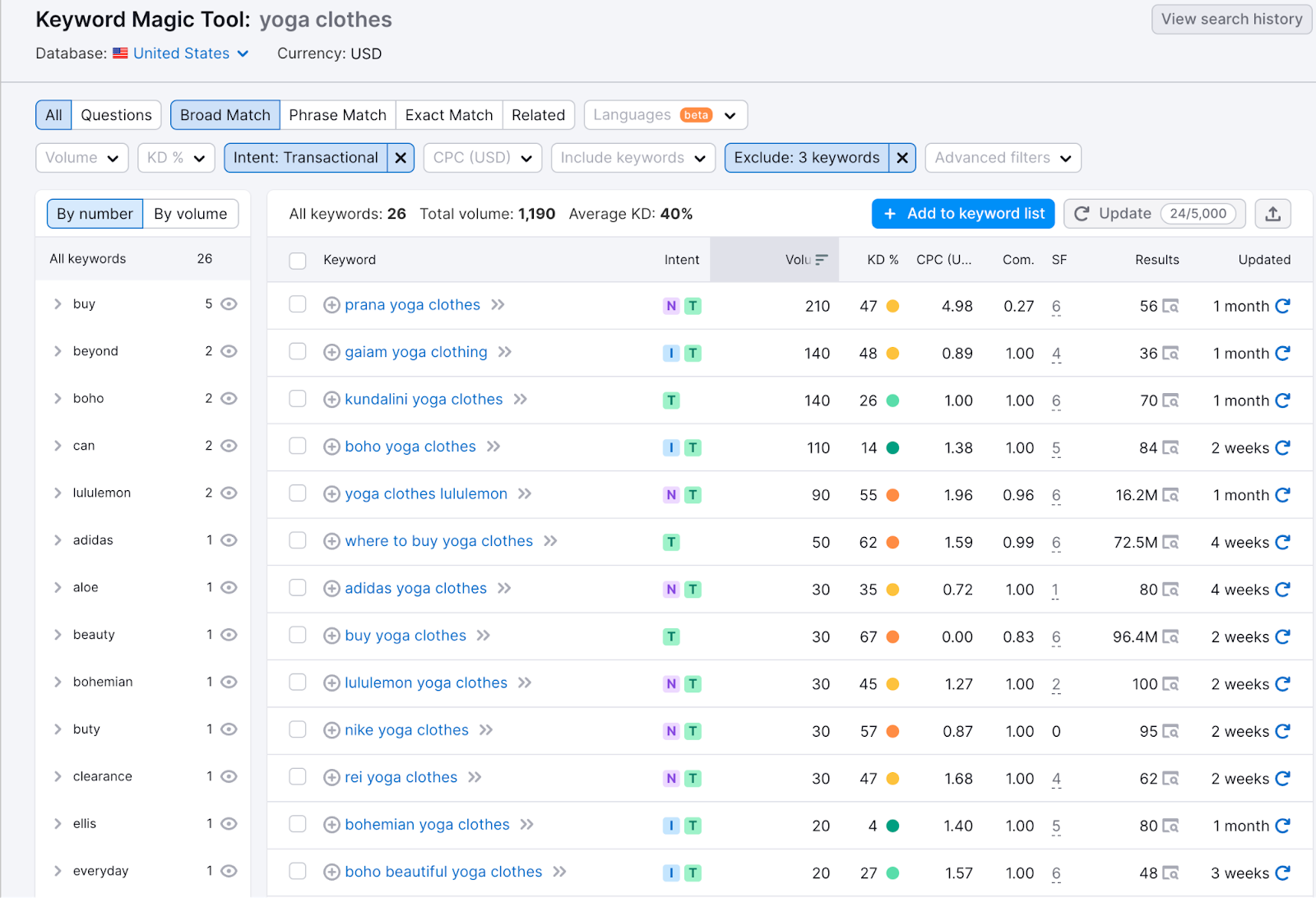The height and width of the screenshot is (898, 1316).
Task: Clear the Exclude: 3 keywords filter
Action: click(x=902, y=158)
